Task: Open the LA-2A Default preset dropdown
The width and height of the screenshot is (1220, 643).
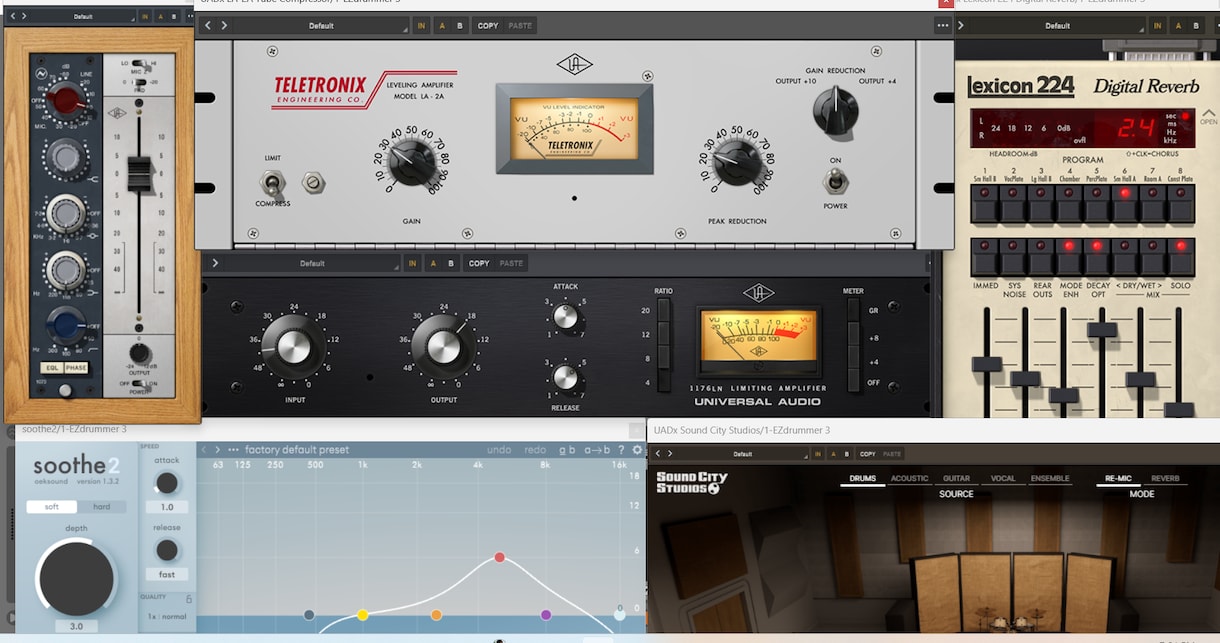Action: click(322, 26)
